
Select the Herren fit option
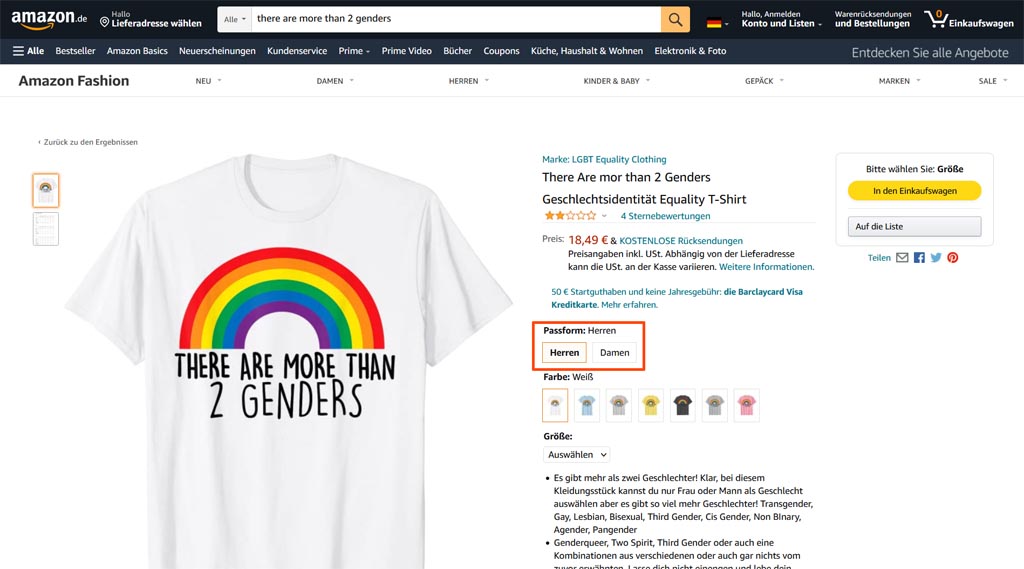(x=564, y=353)
